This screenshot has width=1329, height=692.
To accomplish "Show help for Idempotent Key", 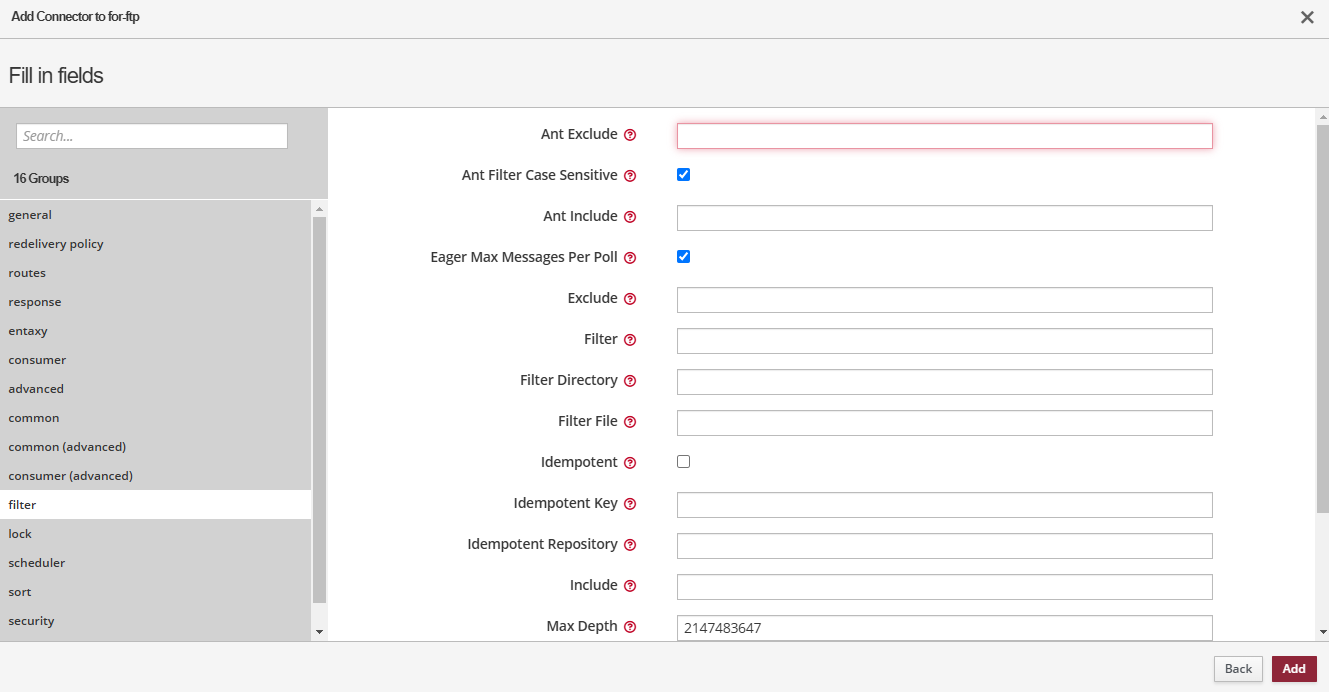I will (630, 504).
